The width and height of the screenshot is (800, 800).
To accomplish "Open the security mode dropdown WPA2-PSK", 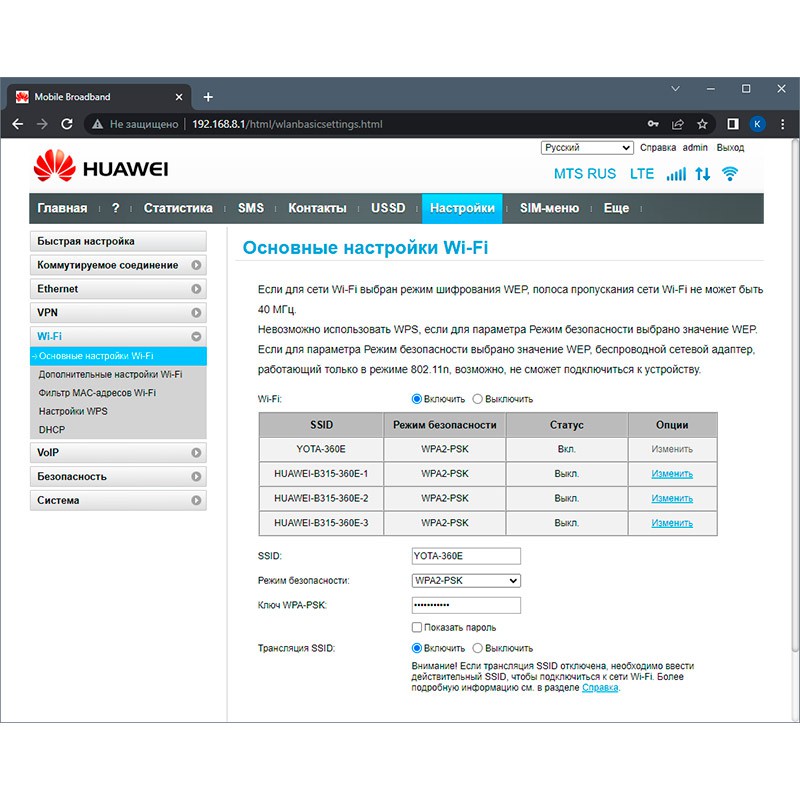I will 466,580.
